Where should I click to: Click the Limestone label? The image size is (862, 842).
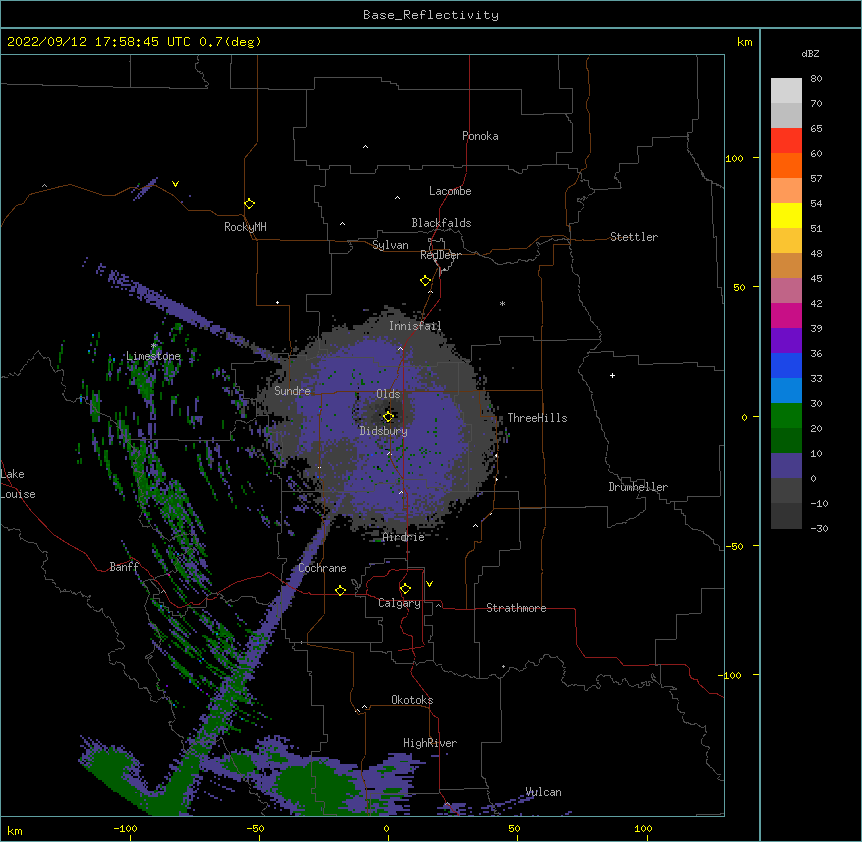(x=153, y=356)
